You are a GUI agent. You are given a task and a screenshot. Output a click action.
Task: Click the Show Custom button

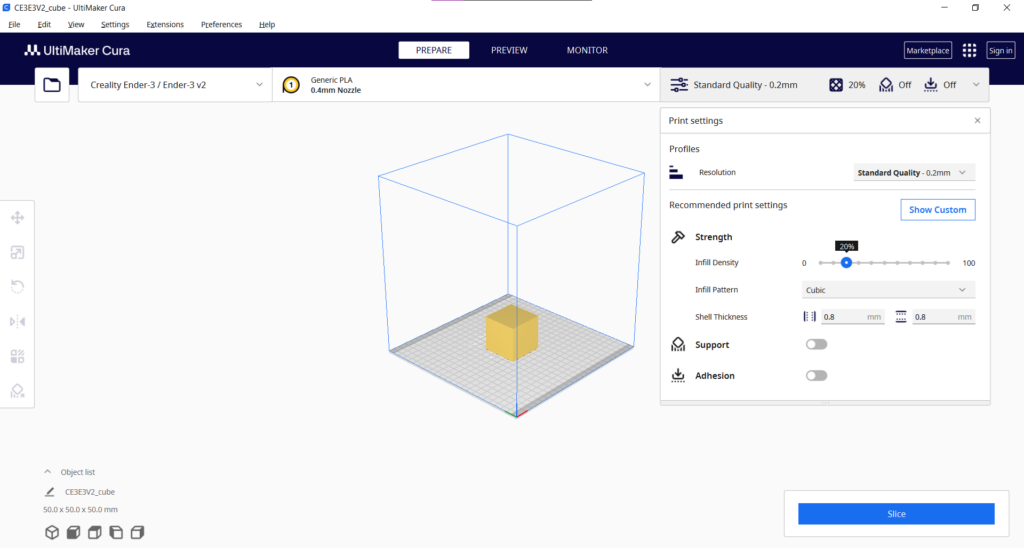[938, 210]
